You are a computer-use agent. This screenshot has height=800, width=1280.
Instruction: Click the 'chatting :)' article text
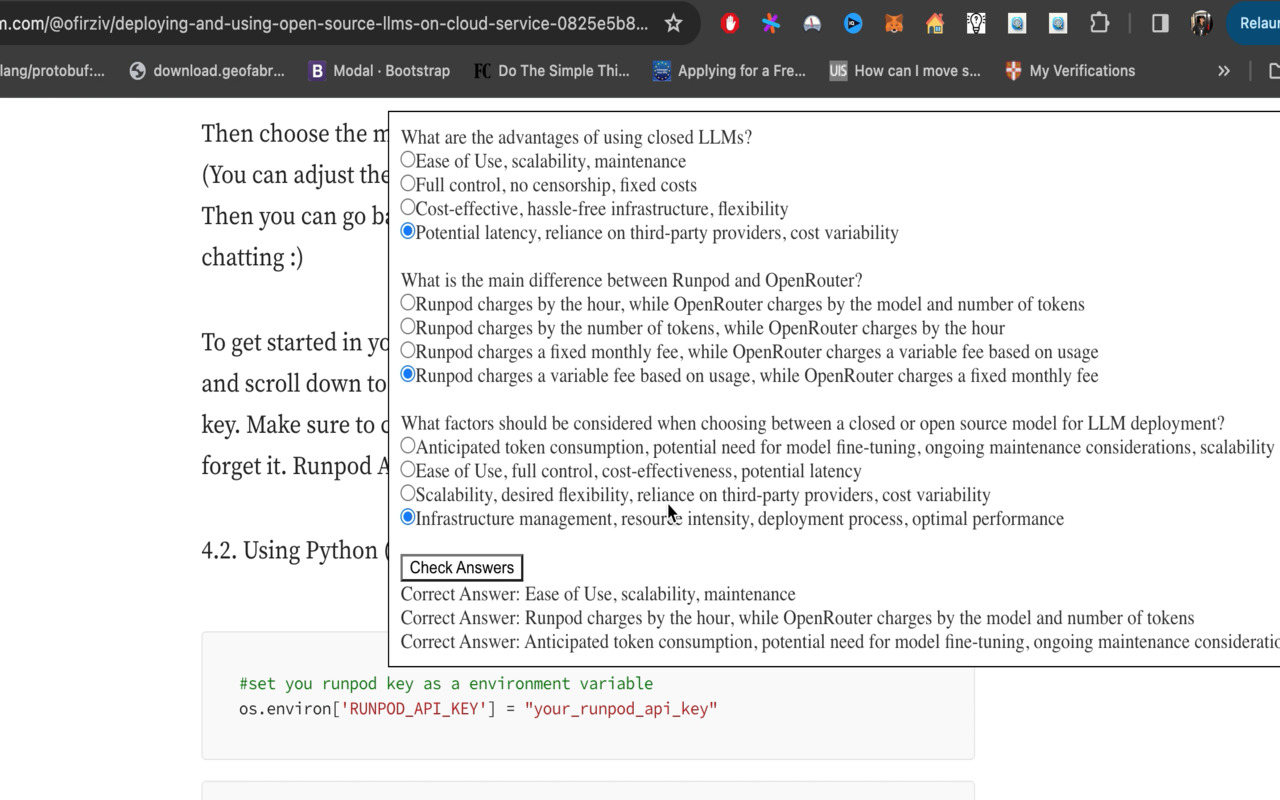[252, 257]
